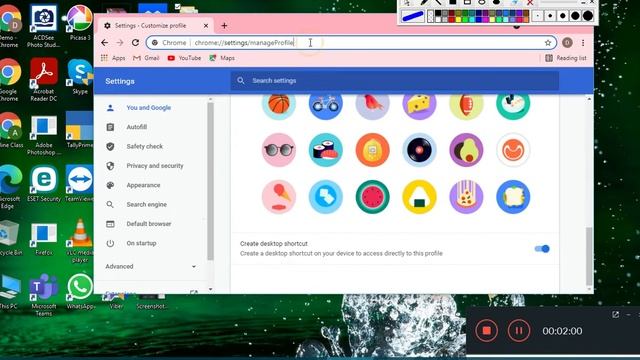The width and height of the screenshot is (640, 360).
Task: Choose the smallest pen size dot
Action: click(538, 16)
